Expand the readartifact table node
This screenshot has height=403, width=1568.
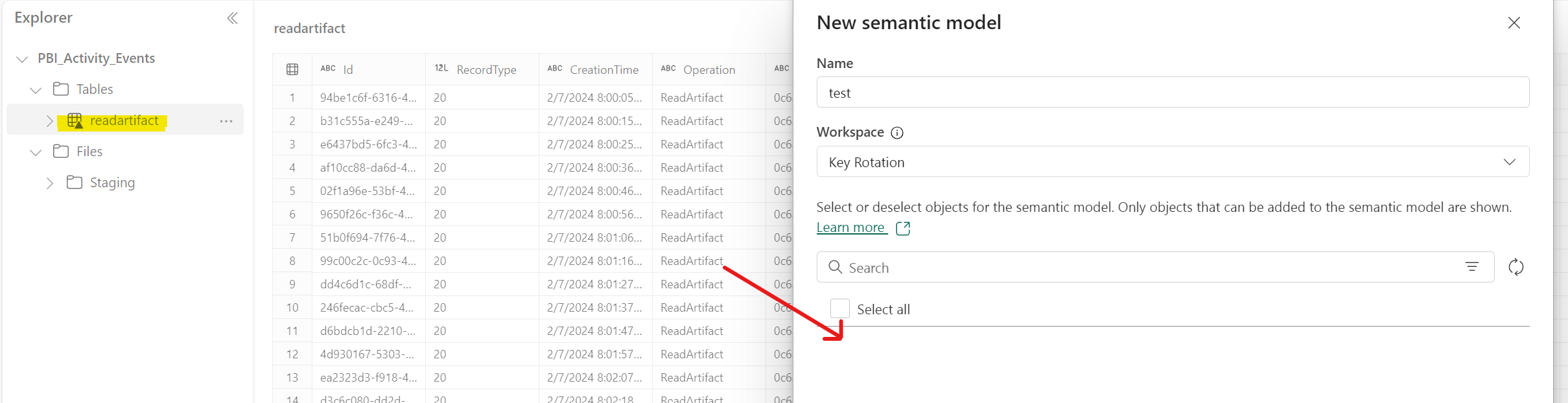coord(49,121)
